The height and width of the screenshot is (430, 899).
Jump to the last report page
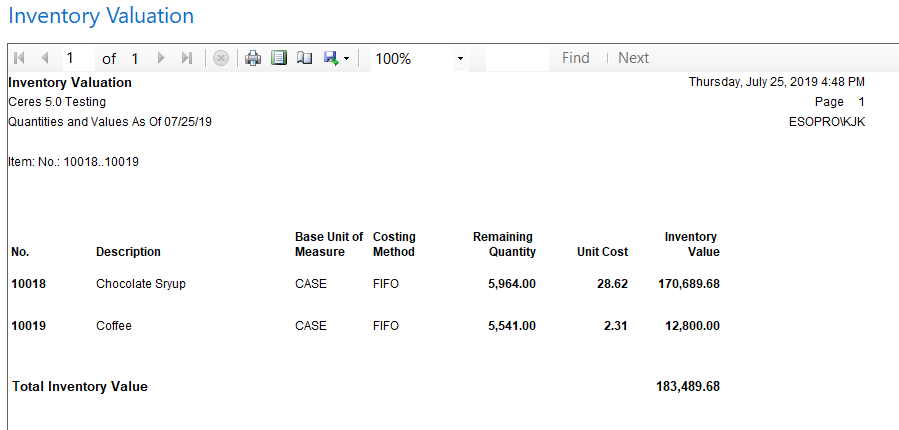point(186,58)
